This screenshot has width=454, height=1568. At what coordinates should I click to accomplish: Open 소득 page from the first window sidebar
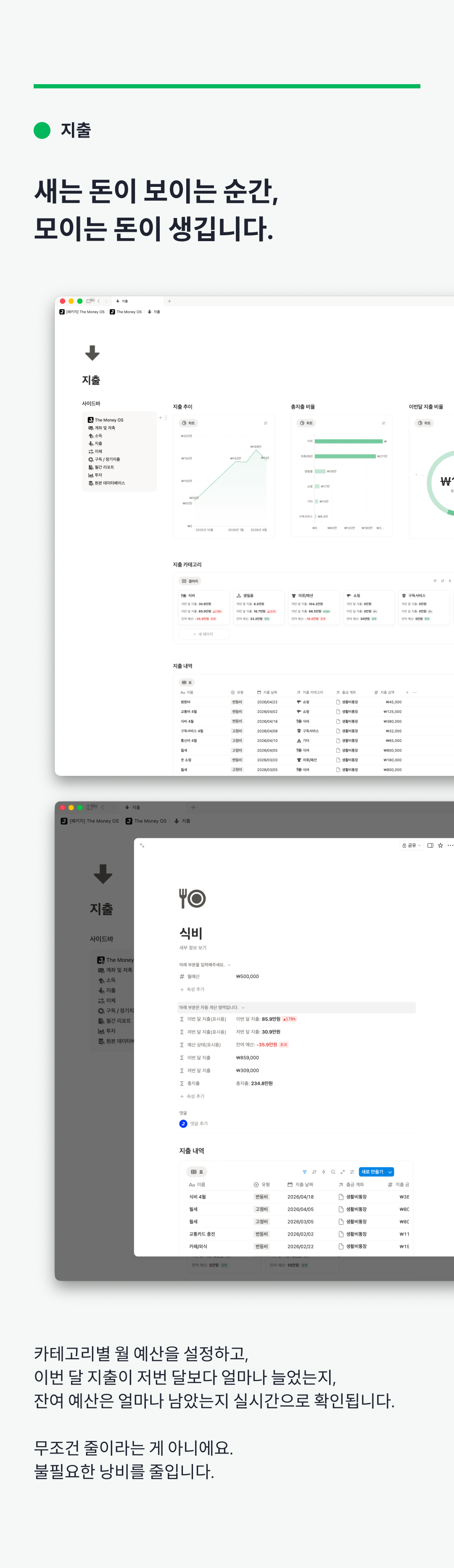pos(95,436)
